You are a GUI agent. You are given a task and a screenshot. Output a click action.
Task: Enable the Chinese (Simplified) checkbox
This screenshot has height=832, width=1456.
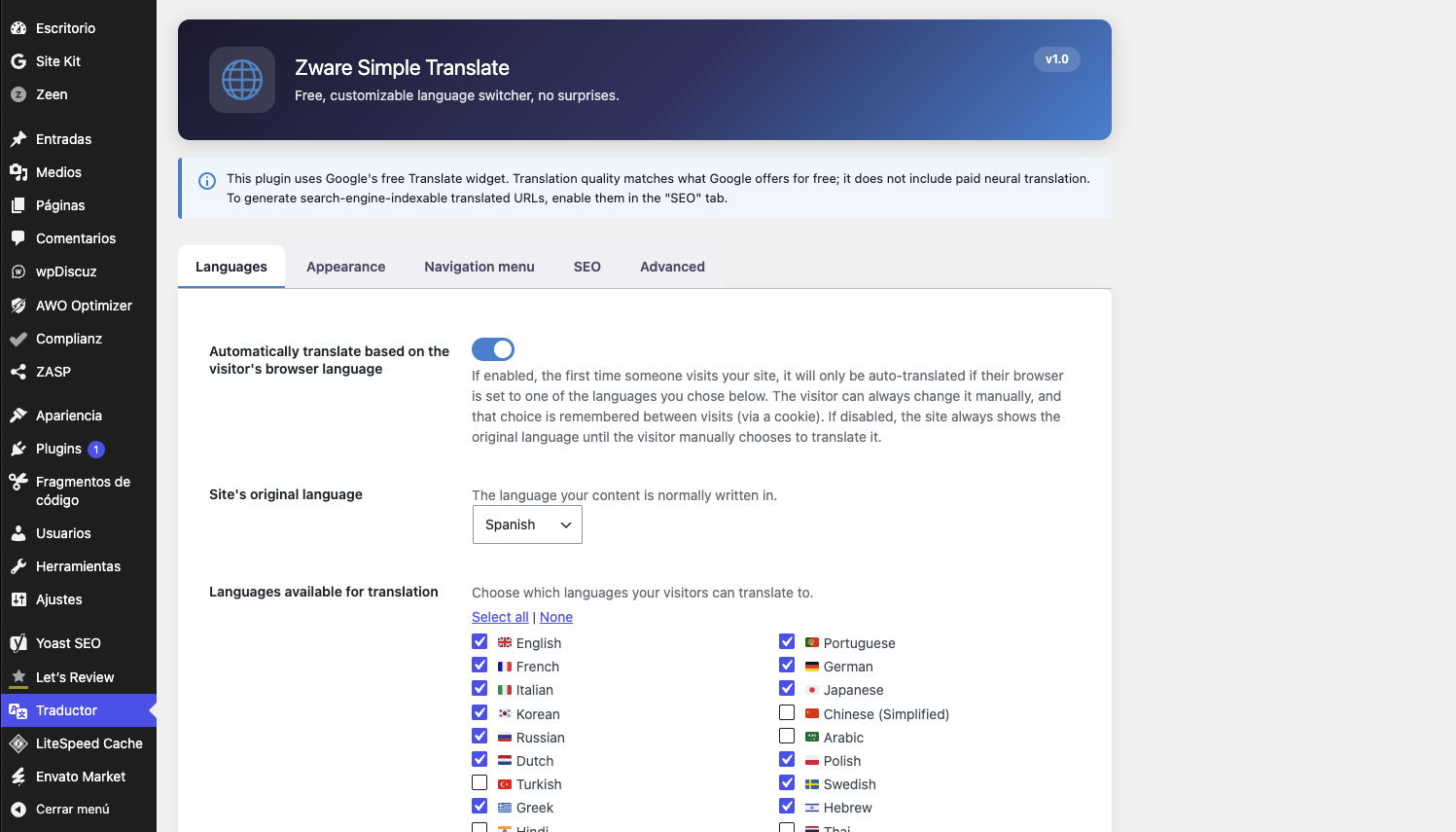pyautogui.click(x=787, y=712)
